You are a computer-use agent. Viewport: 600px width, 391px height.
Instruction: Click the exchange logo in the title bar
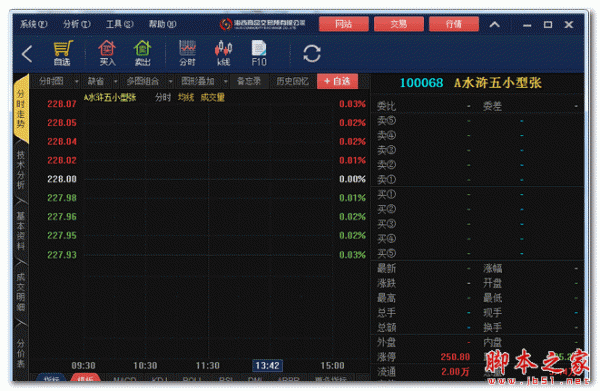point(262,24)
